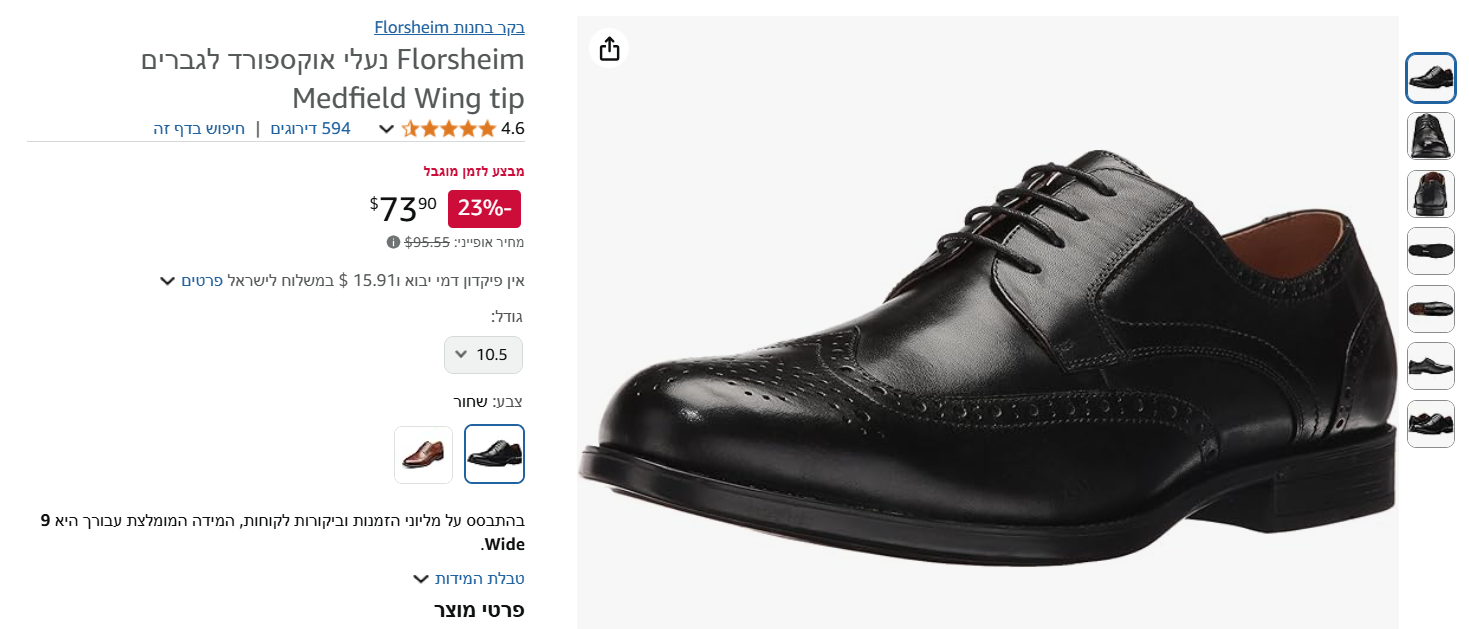Click the search this page link
This screenshot has height=629, width=1469.
[199, 128]
